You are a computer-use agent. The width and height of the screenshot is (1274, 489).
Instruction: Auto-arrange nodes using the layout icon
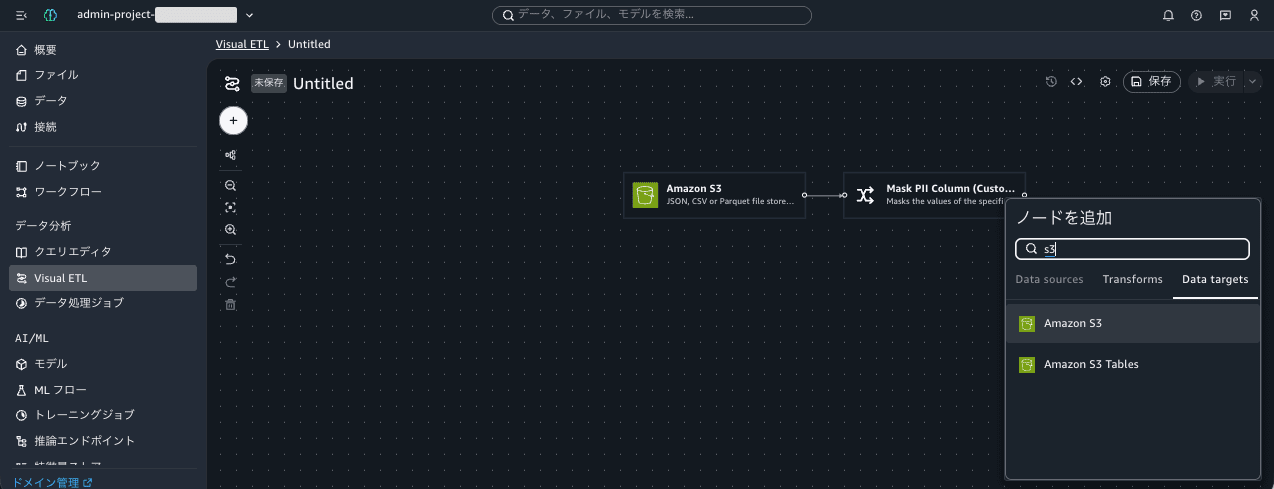[x=231, y=156]
